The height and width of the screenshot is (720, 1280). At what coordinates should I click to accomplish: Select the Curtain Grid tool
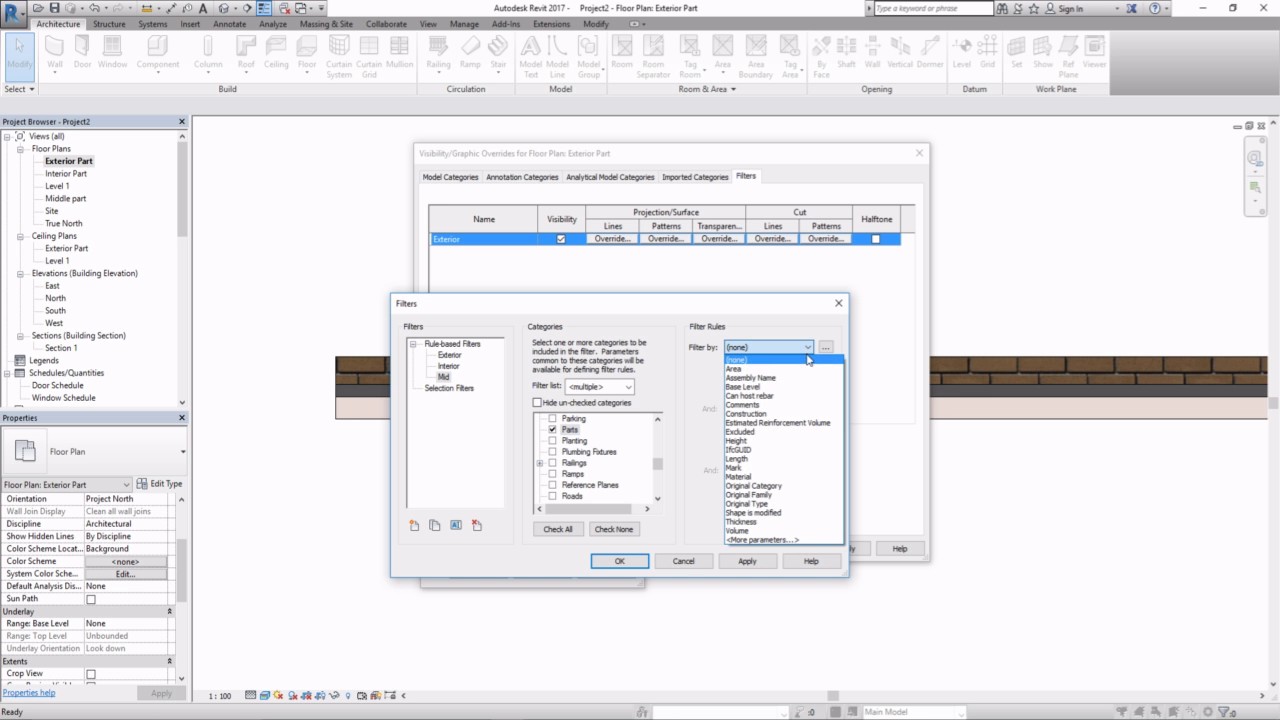pyautogui.click(x=369, y=57)
